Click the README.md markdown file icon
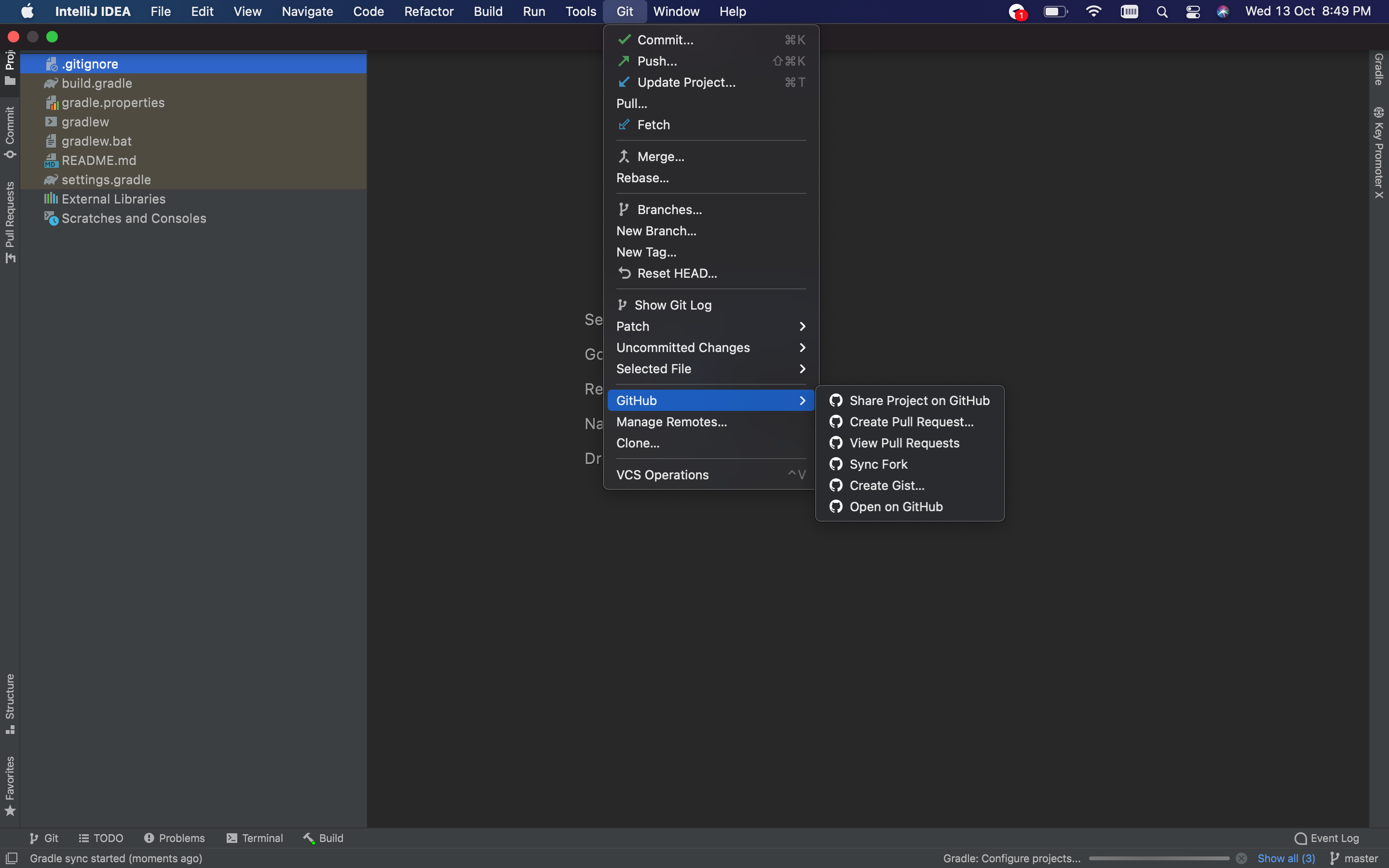Screen dimensions: 1389x868 52,161
